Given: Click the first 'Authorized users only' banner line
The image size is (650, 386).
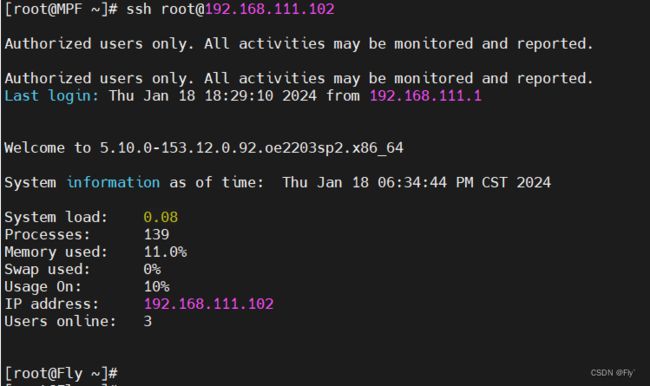Looking at the screenshot, I should 299,44.
